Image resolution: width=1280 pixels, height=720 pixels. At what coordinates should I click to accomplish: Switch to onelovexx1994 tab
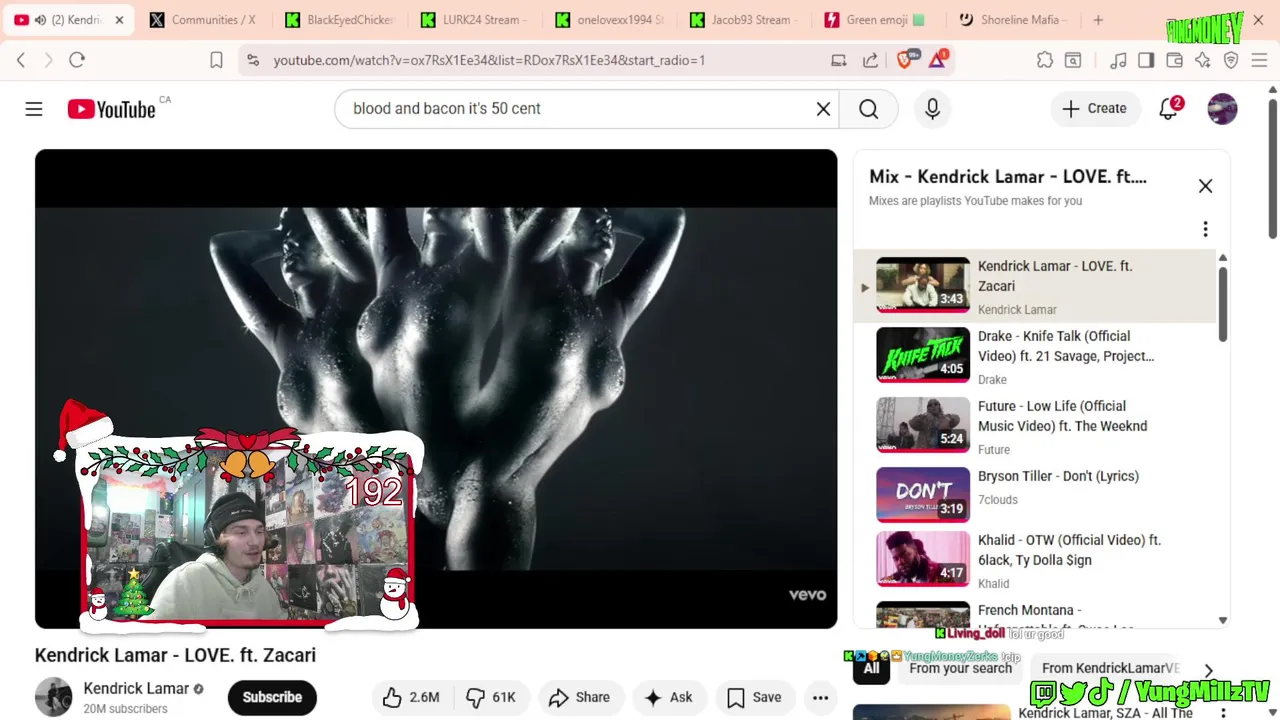pyautogui.click(x=610, y=20)
